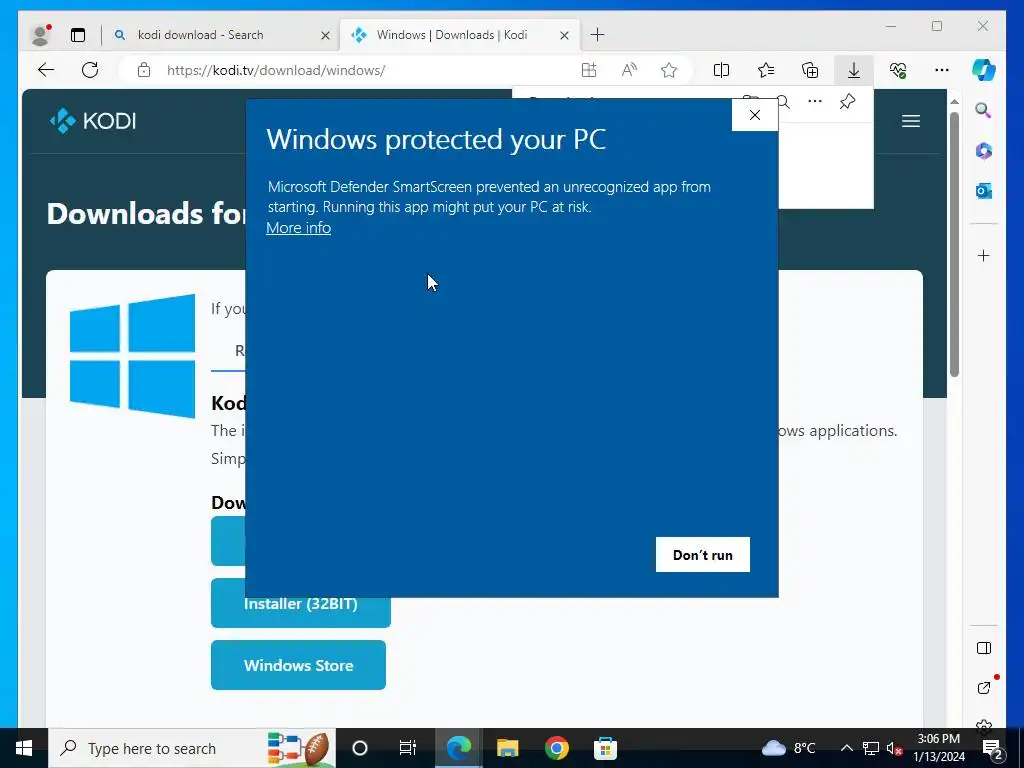Toggle split screen icon in Edge toolbar
This screenshot has width=1024, height=768.
pyautogui.click(x=721, y=70)
